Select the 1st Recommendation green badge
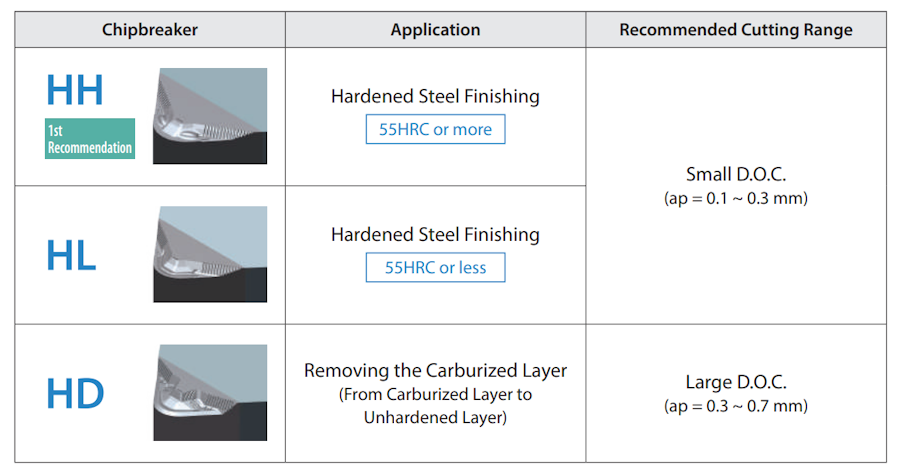Image resolution: width=900 pixels, height=475 pixels. (90, 139)
